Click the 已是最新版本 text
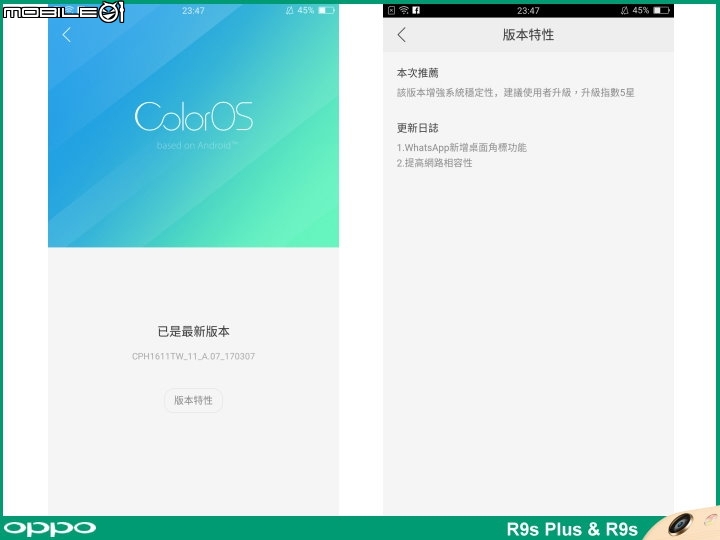This screenshot has width=720, height=540. pyautogui.click(x=193, y=332)
